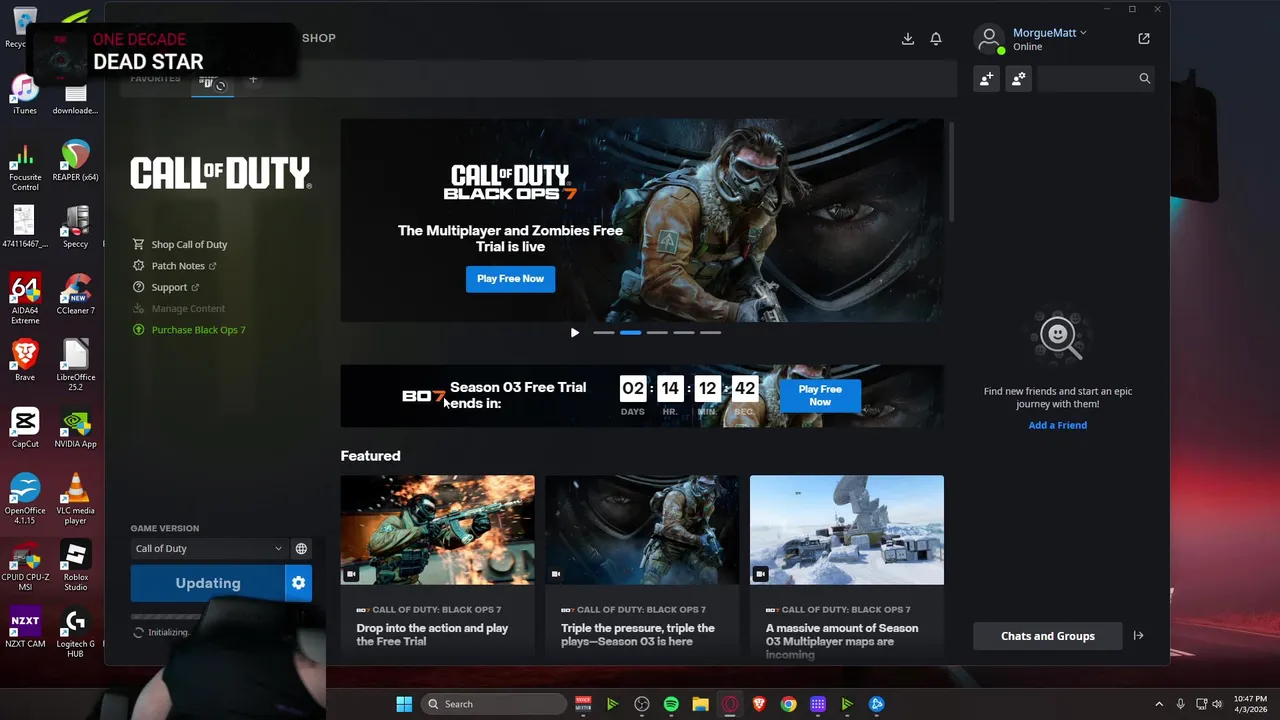Open the Battle.net downloads icon

pos(908,39)
